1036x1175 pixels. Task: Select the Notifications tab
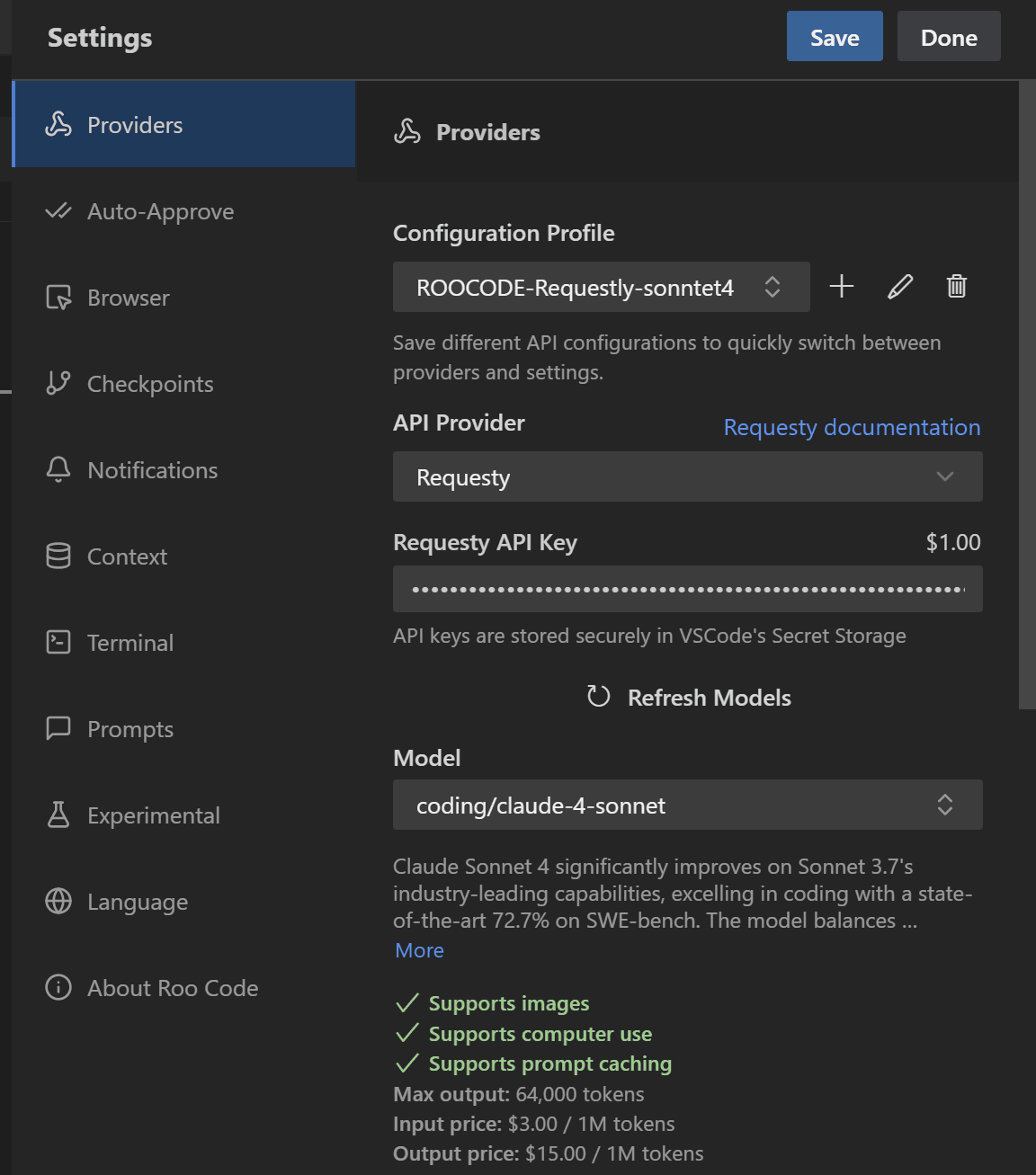[184, 470]
